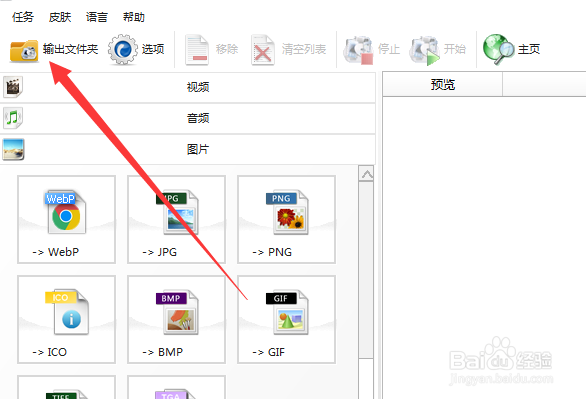
Task: Select the BMP format icon
Action: (177, 312)
